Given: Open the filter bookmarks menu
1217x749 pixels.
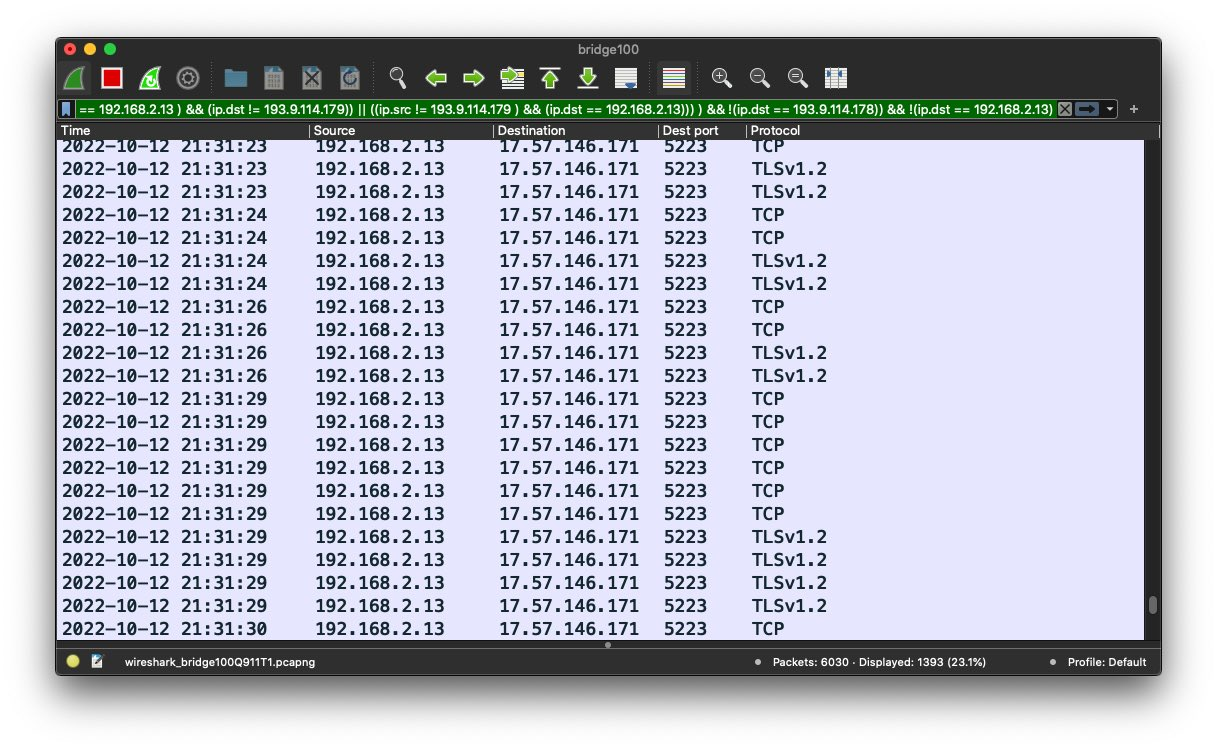Looking at the screenshot, I should [66, 109].
